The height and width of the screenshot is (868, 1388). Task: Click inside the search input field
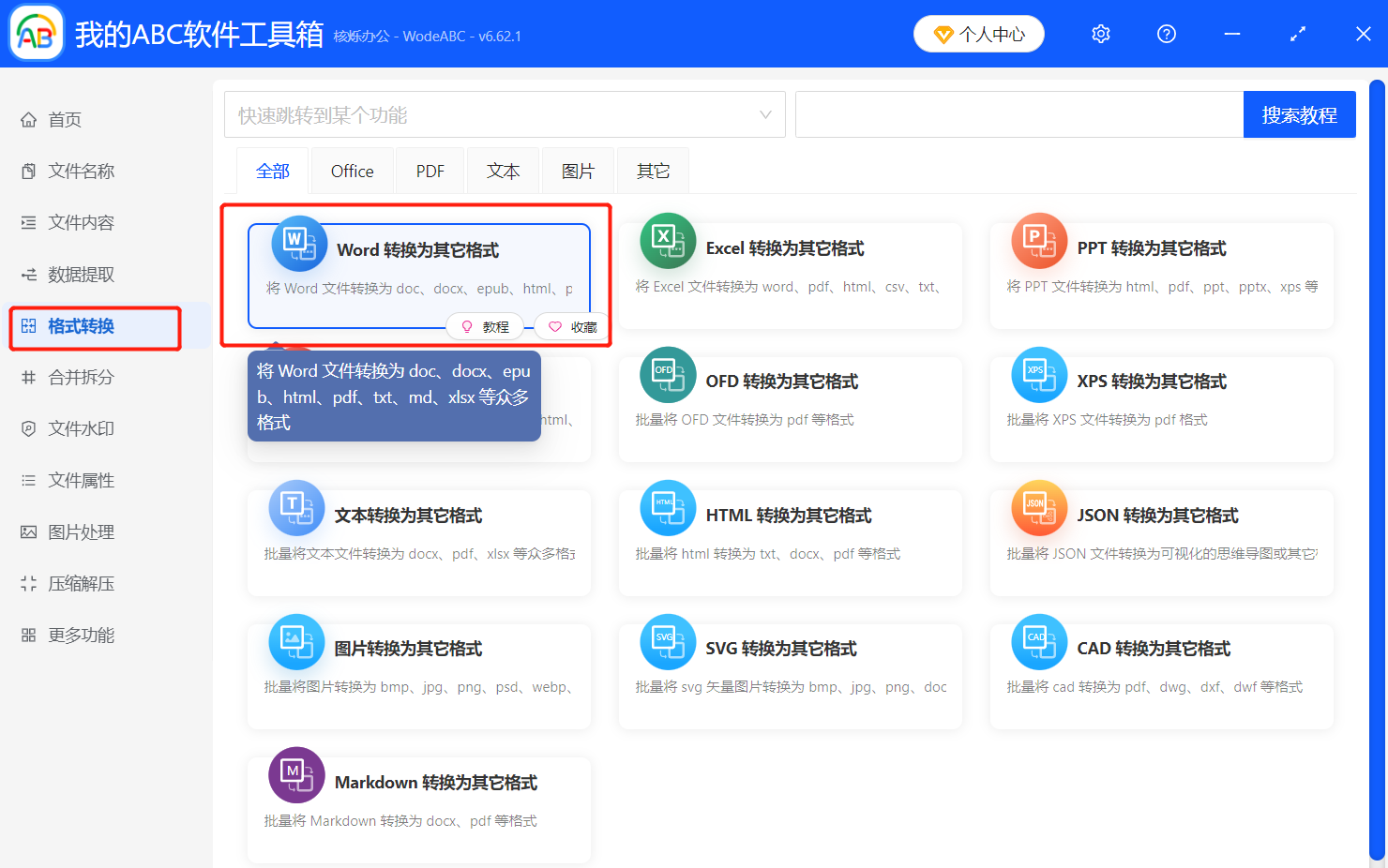coord(1018,113)
